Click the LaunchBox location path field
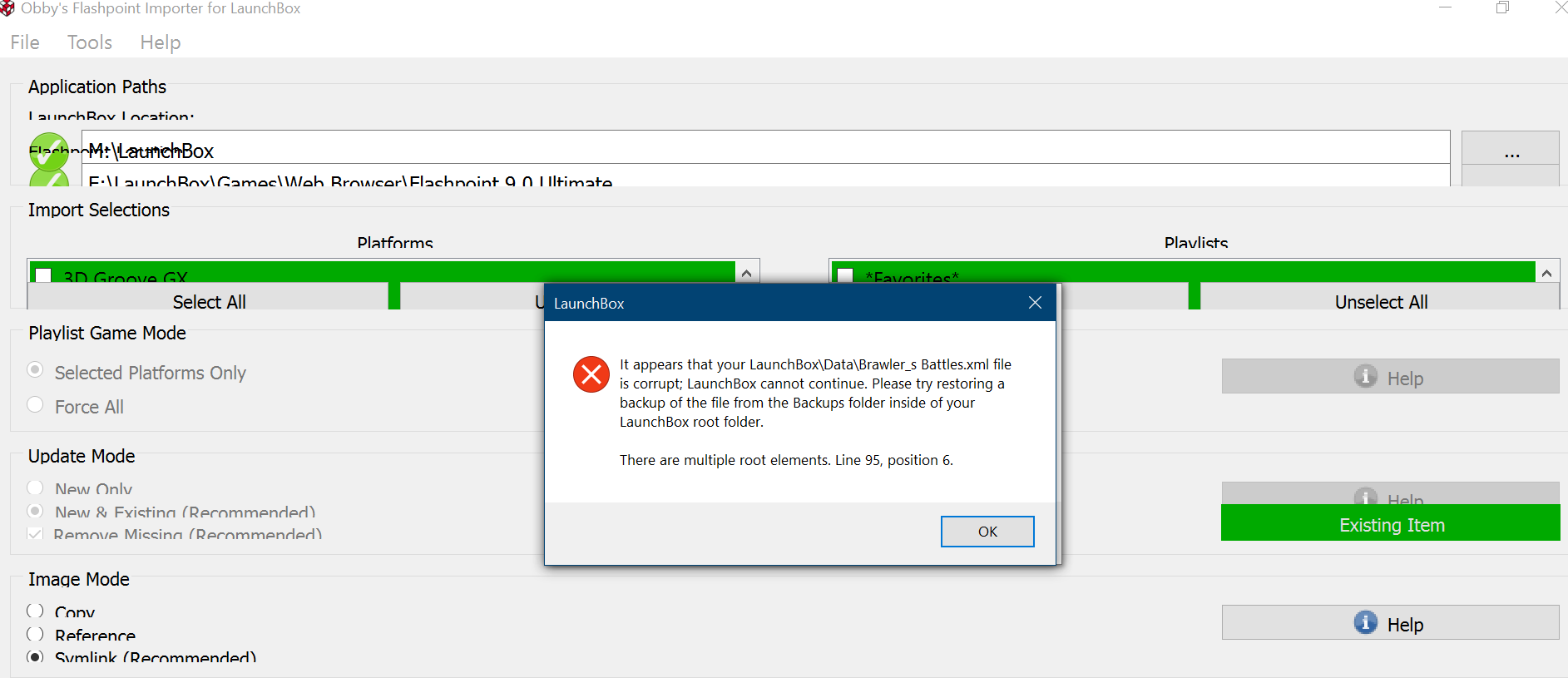Viewport: 1568px width, 678px height. tap(765, 147)
